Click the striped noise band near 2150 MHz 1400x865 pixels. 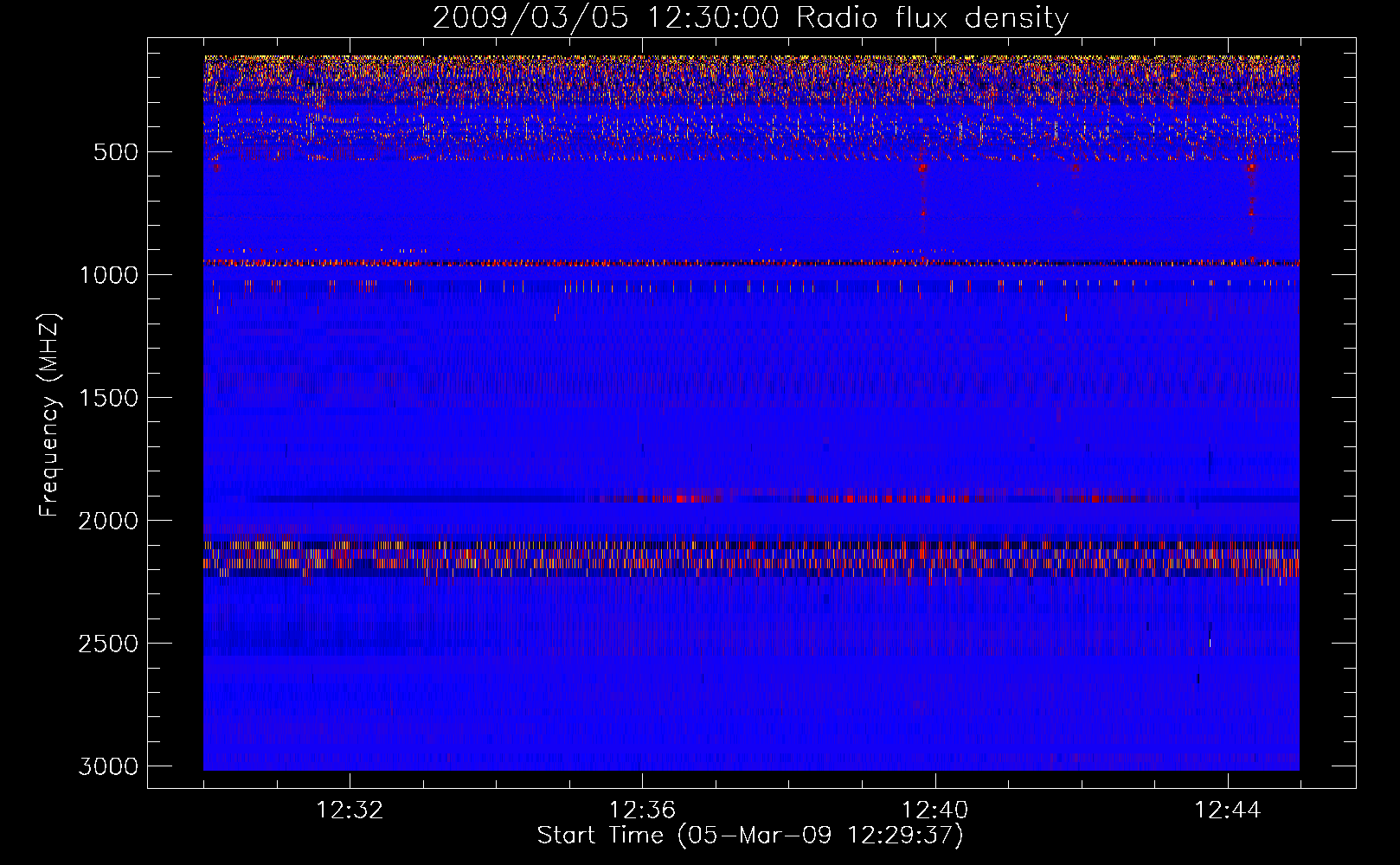751,559
